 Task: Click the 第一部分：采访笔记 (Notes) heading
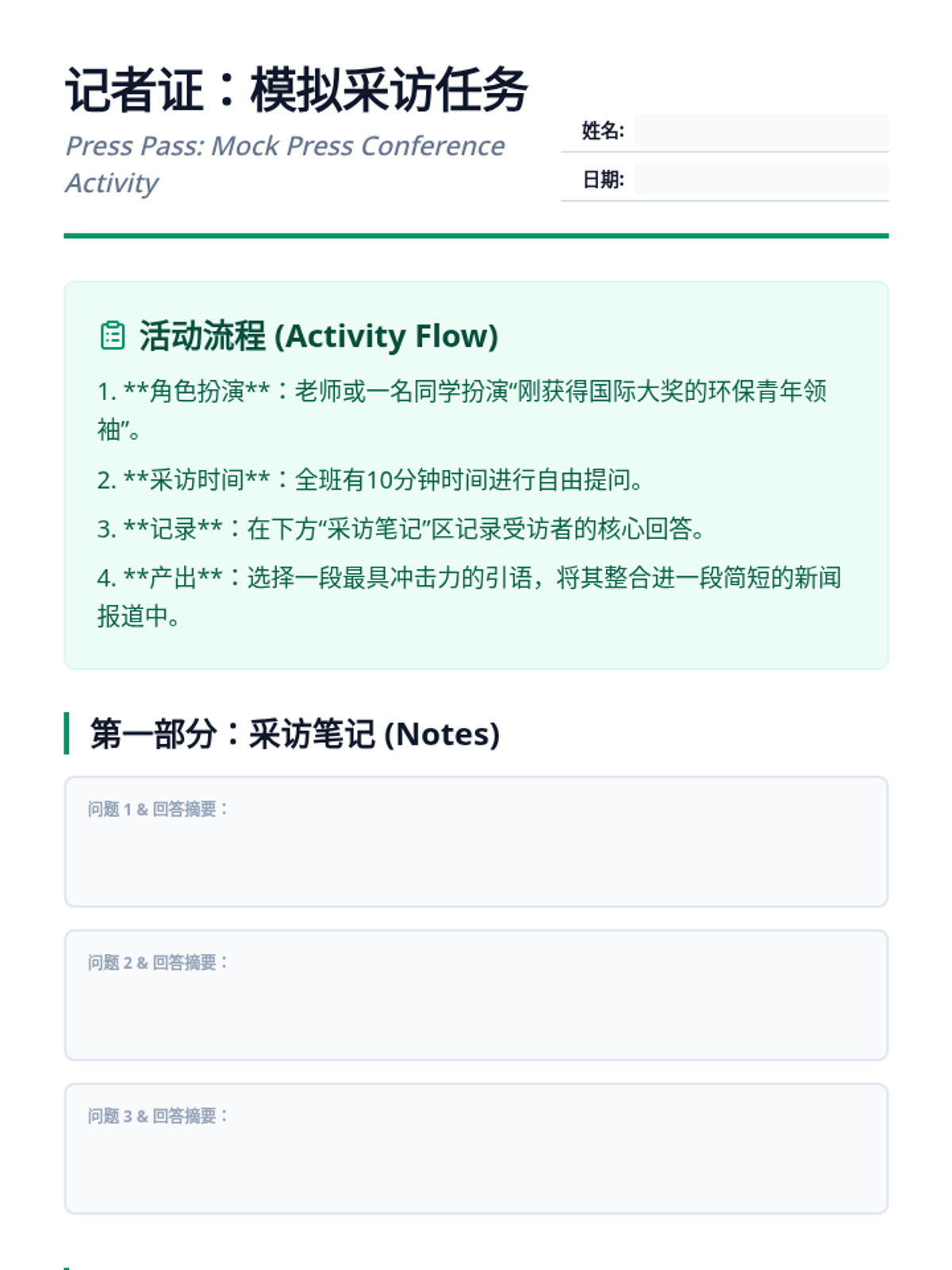(x=295, y=734)
